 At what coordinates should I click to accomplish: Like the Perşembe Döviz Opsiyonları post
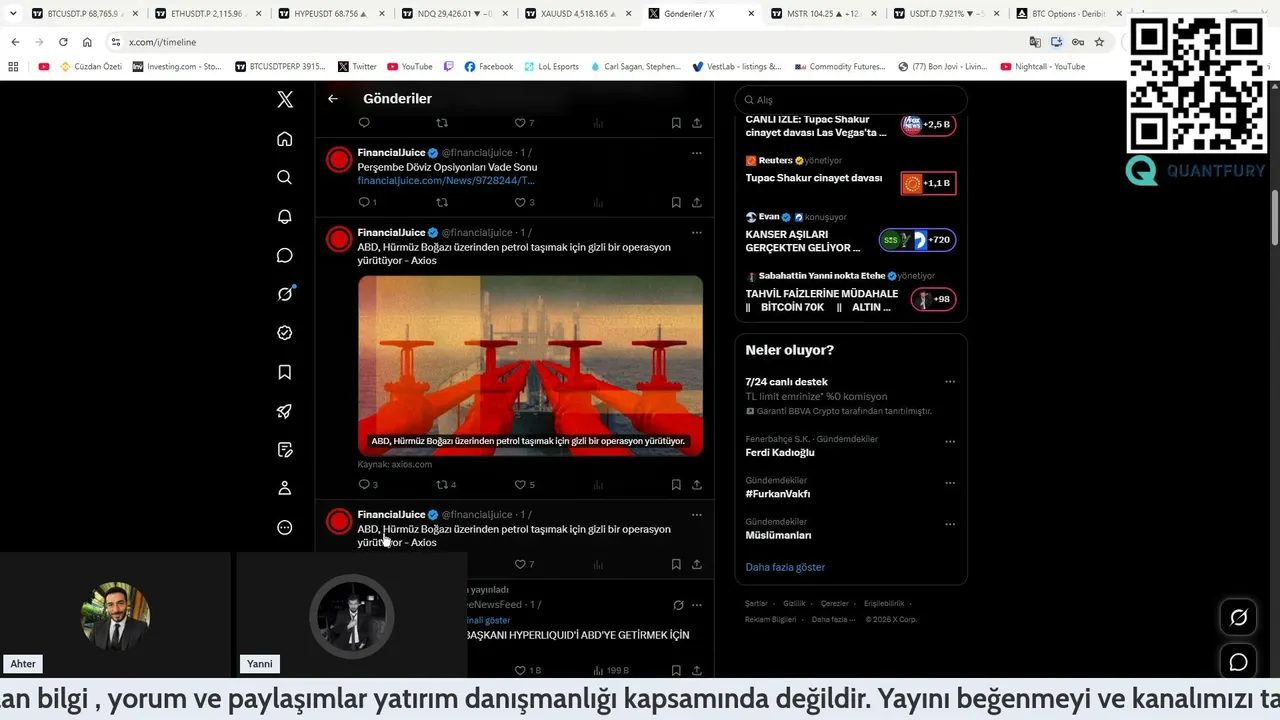520,202
